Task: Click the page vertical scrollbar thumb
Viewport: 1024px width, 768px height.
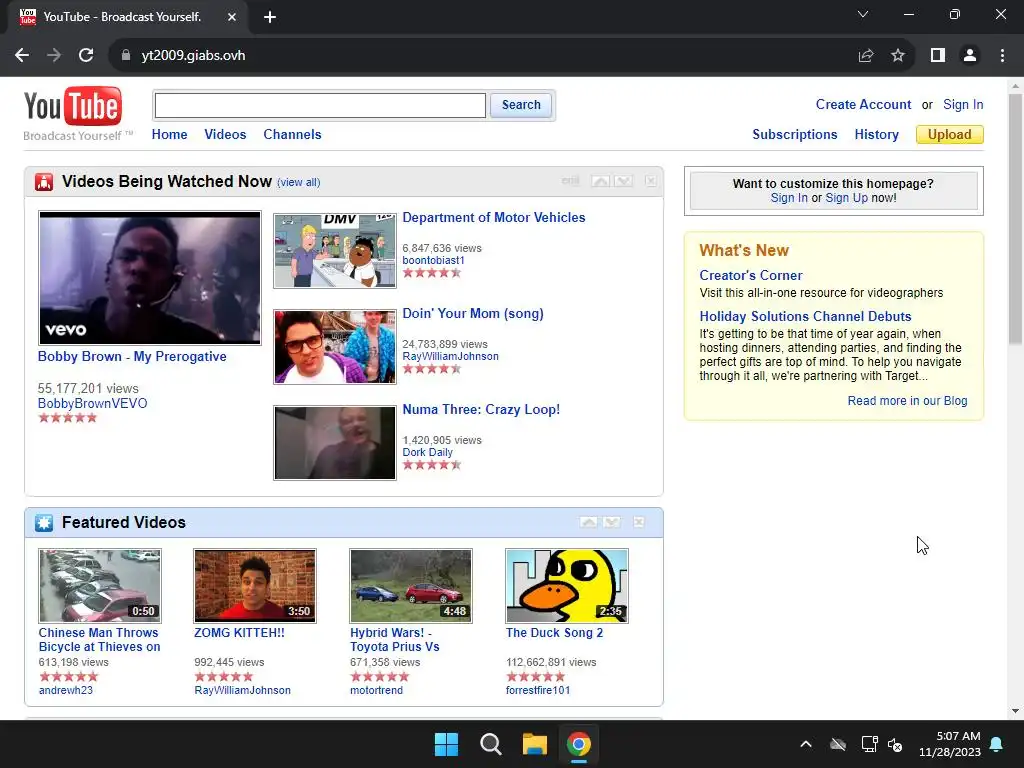Action: tap(1015, 219)
